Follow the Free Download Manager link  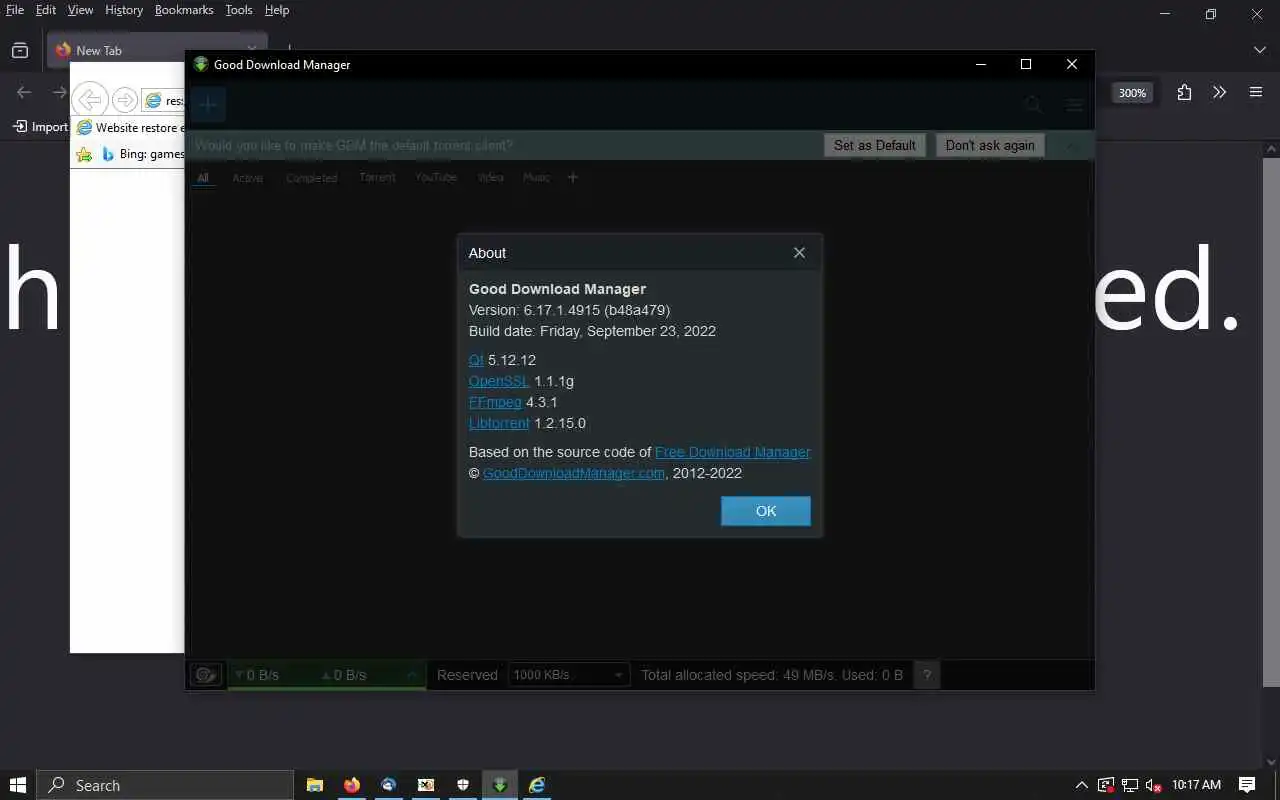(x=732, y=452)
